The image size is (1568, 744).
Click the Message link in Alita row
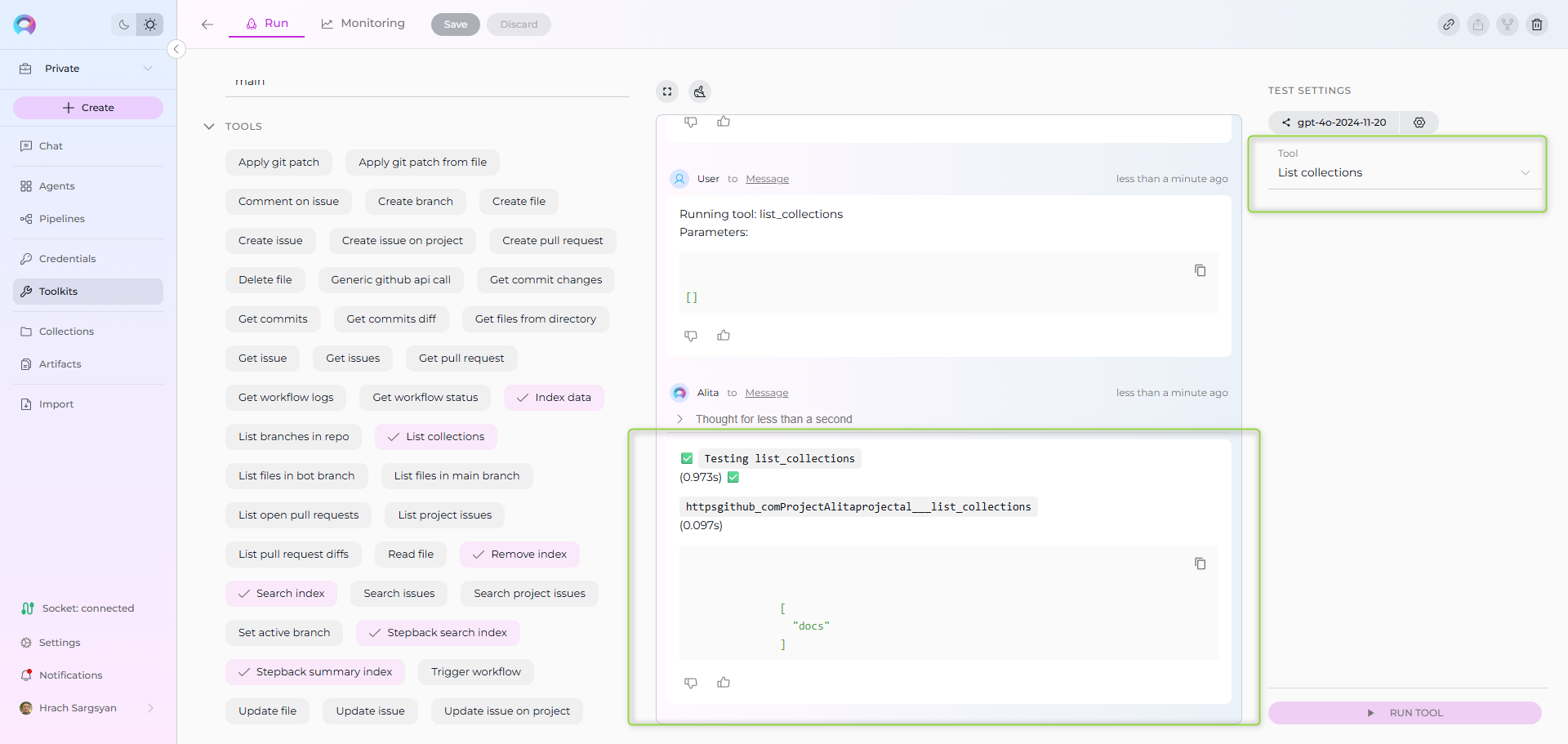pyautogui.click(x=766, y=393)
